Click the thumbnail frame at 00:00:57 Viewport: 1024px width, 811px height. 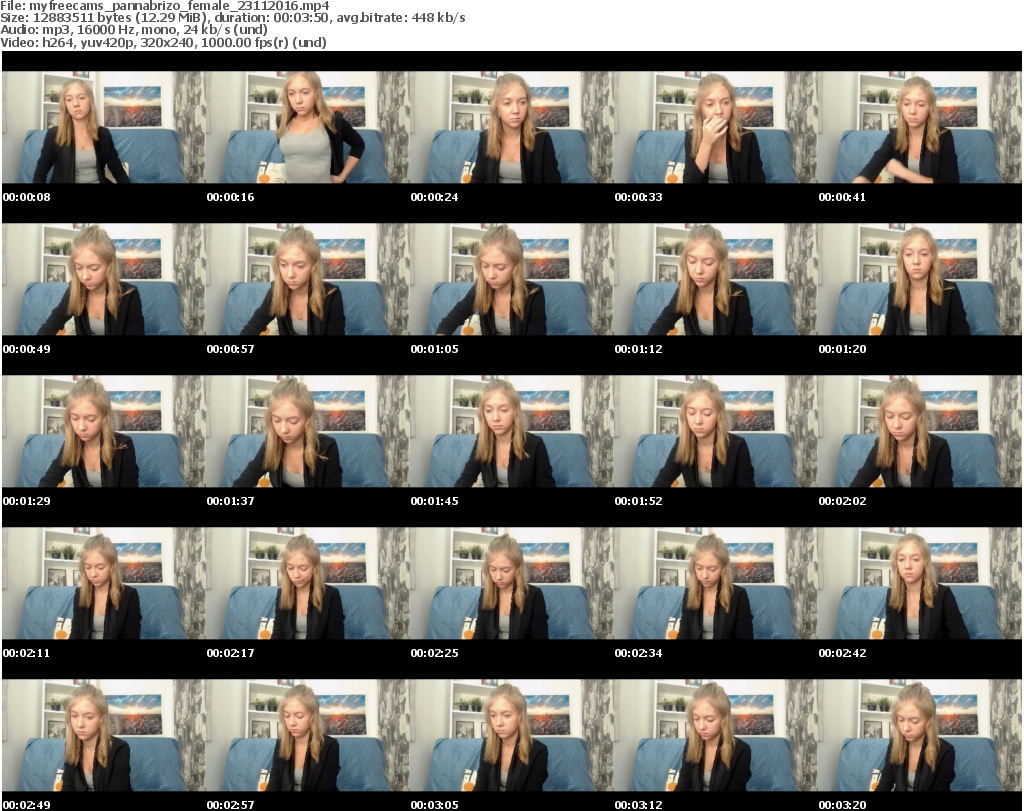(308, 279)
